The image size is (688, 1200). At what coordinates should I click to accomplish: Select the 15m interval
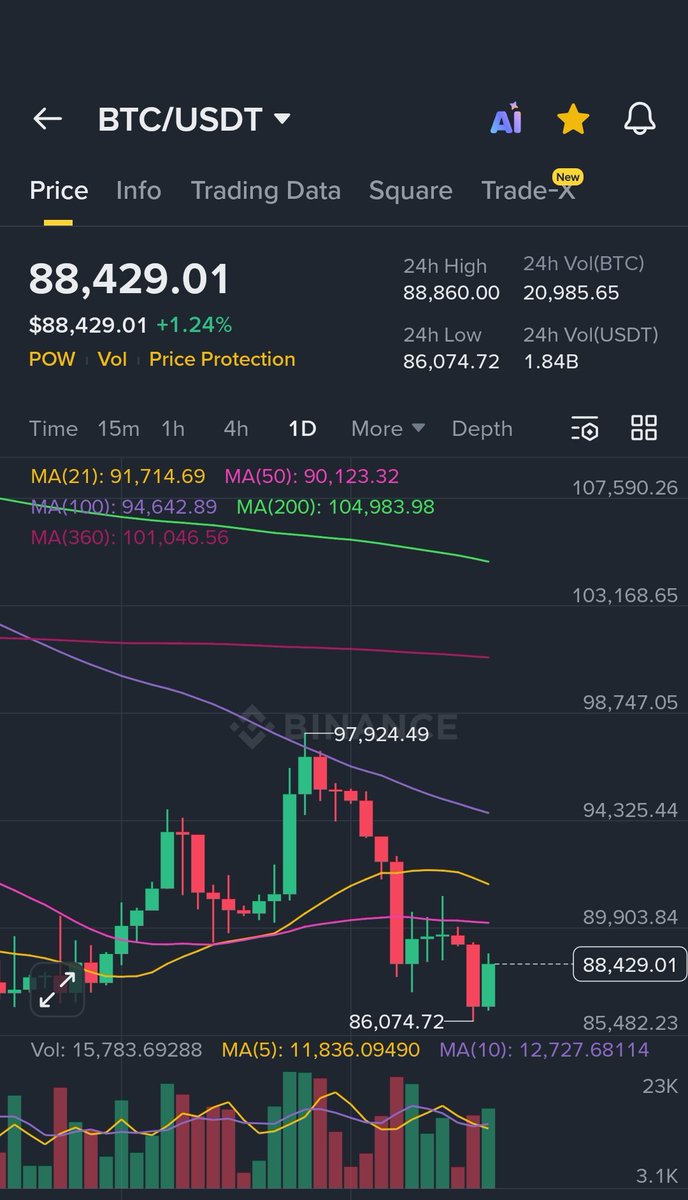(x=118, y=428)
